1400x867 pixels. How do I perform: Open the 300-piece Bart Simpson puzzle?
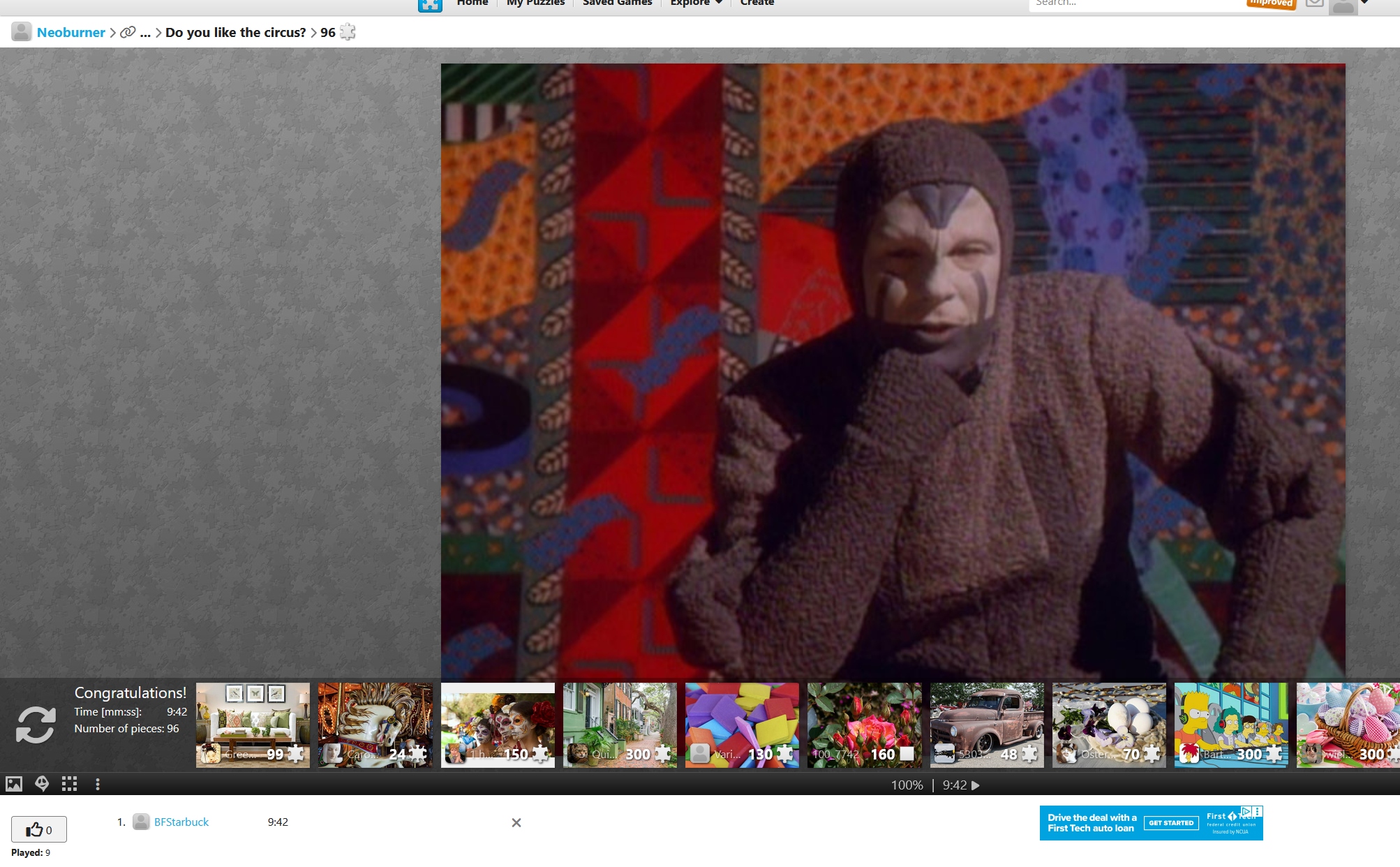pos(1231,725)
